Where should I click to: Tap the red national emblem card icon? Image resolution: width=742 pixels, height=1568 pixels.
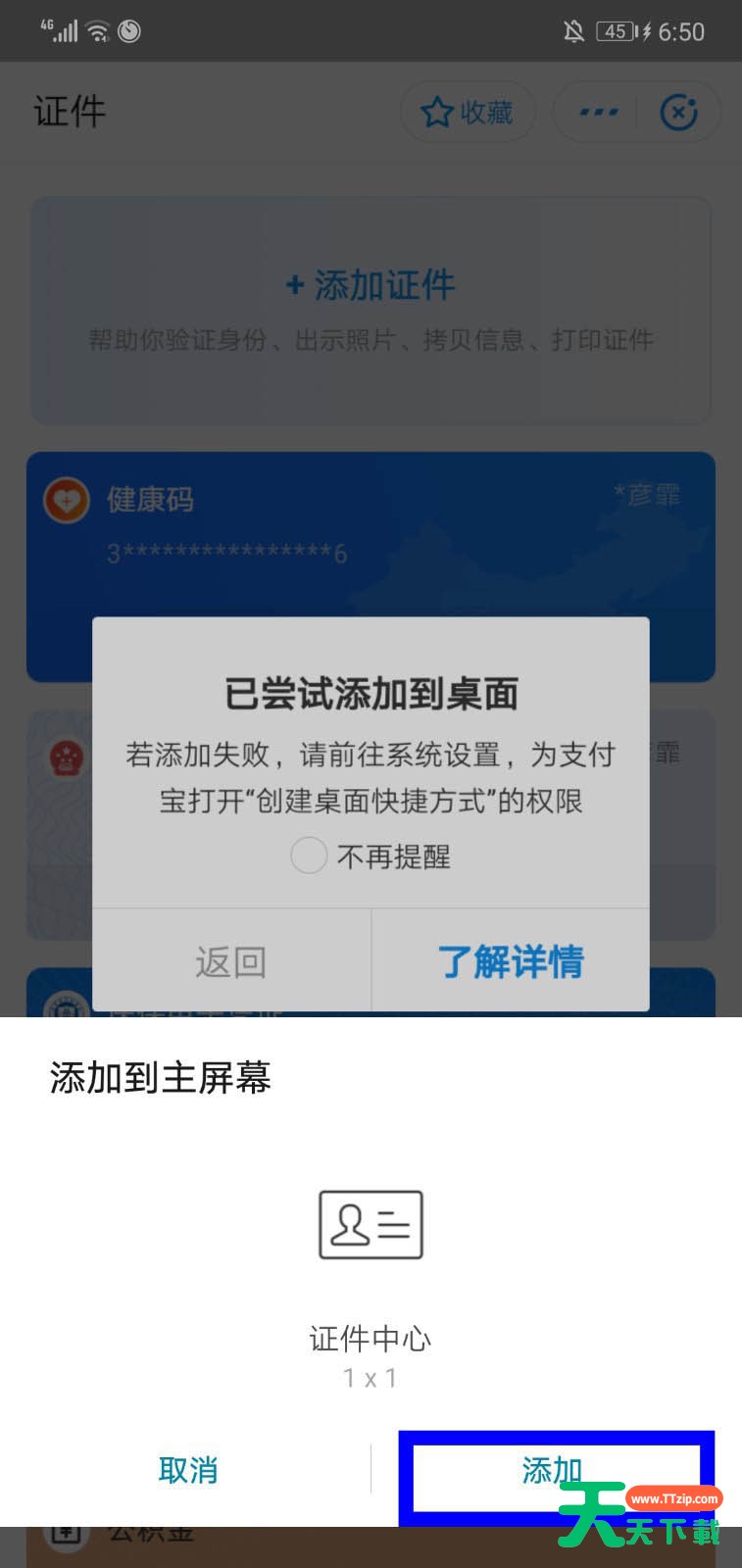pyautogui.click(x=68, y=757)
